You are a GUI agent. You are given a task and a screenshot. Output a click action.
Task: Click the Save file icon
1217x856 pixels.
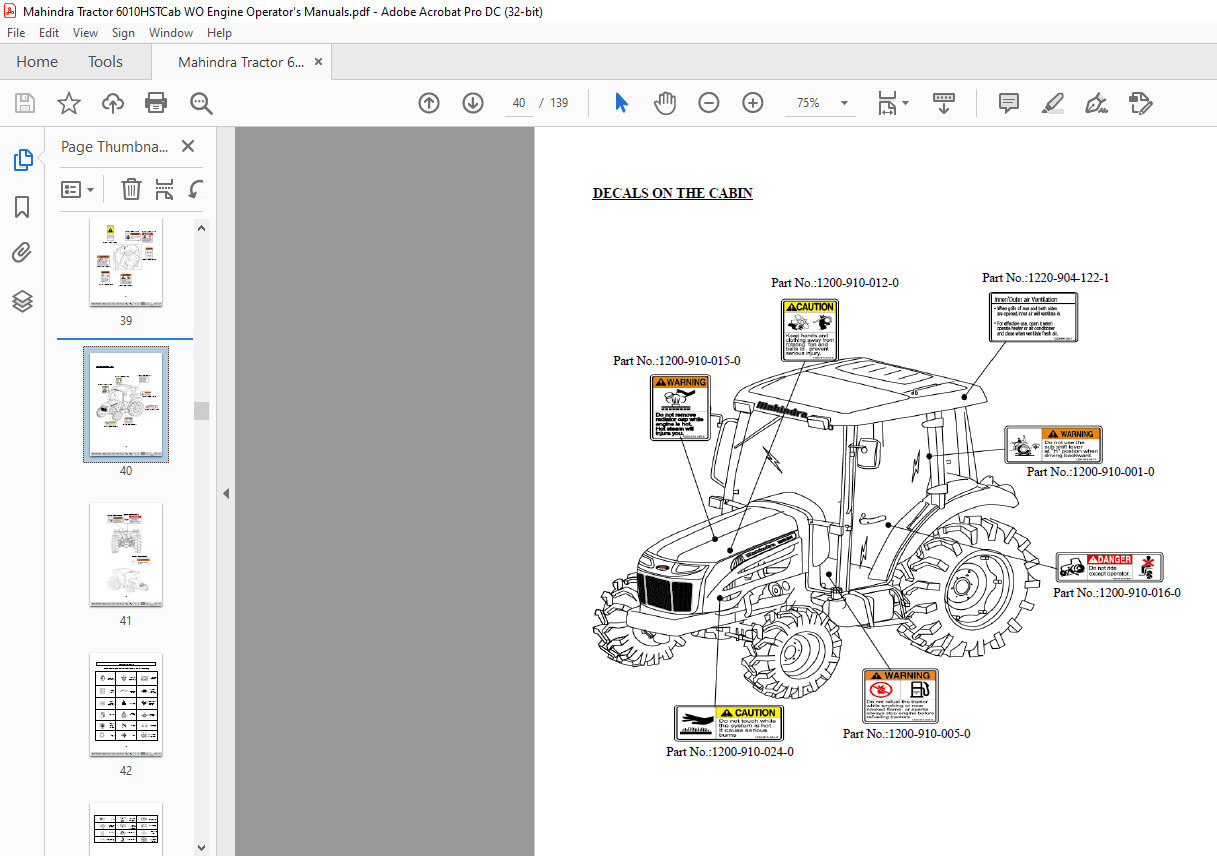coord(24,103)
